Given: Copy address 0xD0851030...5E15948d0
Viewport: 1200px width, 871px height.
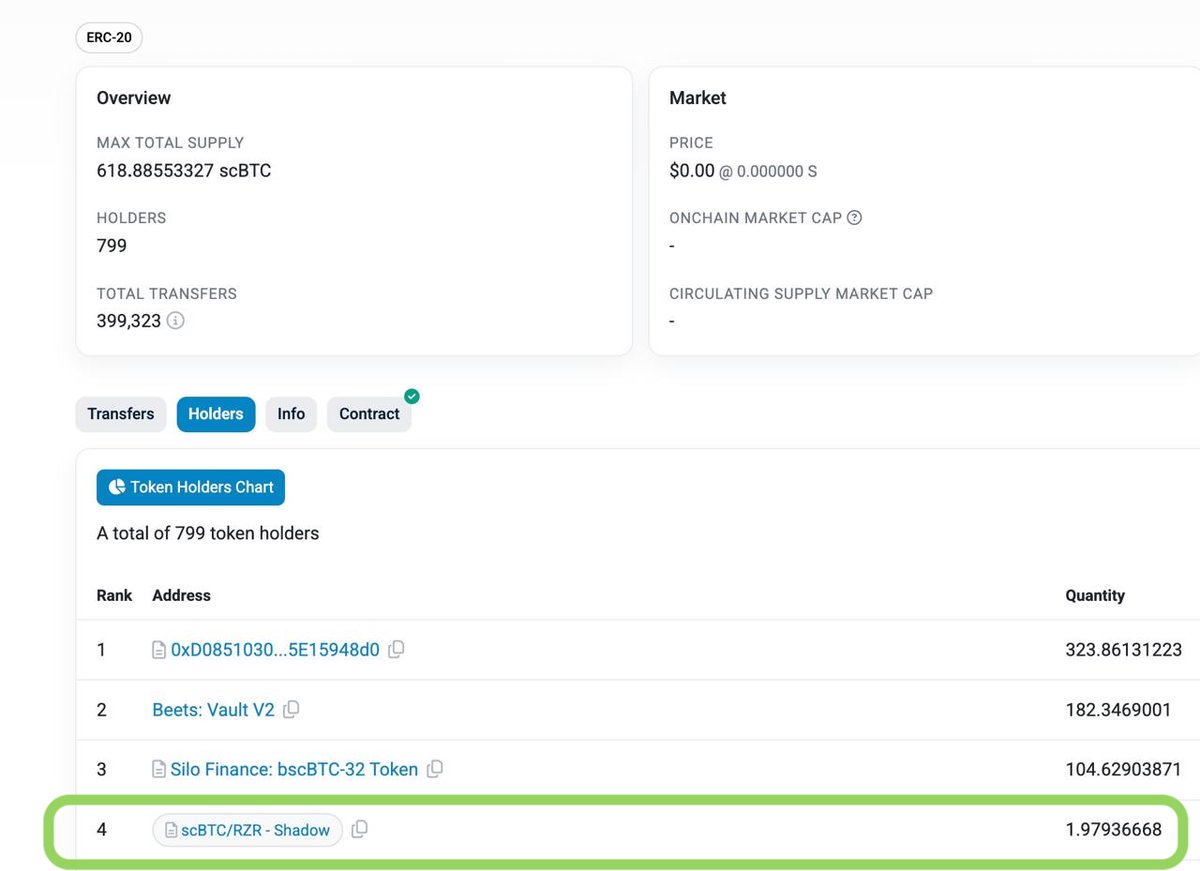Looking at the screenshot, I should click(x=396, y=650).
